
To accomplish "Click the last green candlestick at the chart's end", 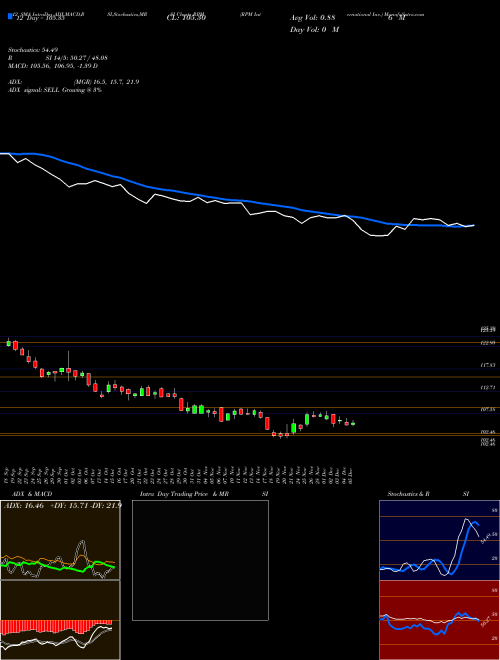I will [353, 423].
